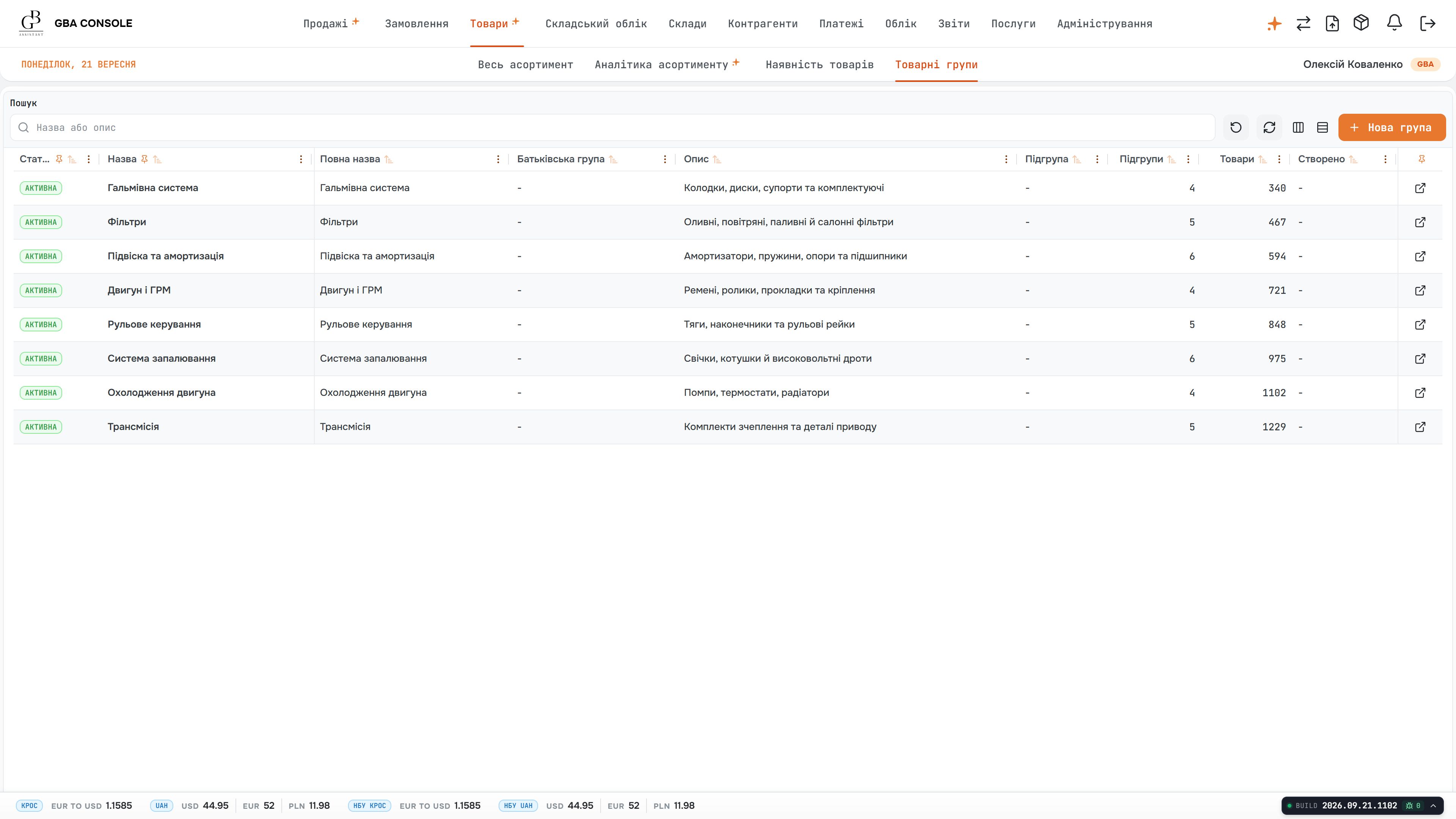Open column menu for Створено
Screen dimensions: 1456x819
point(1385,159)
